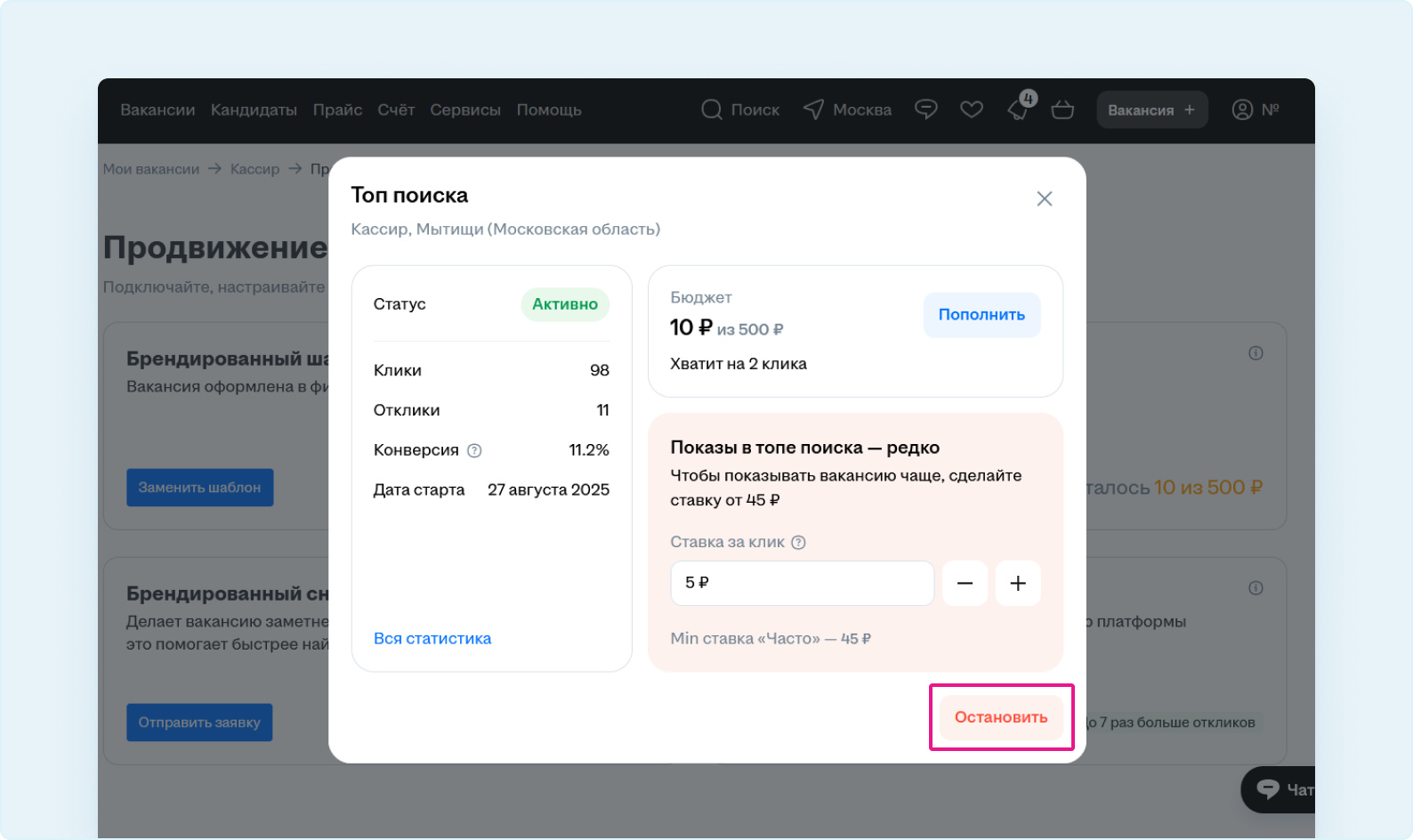Go to the Кандидаты menu item
Image resolution: width=1413 pixels, height=840 pixels.
click(254, 109)
